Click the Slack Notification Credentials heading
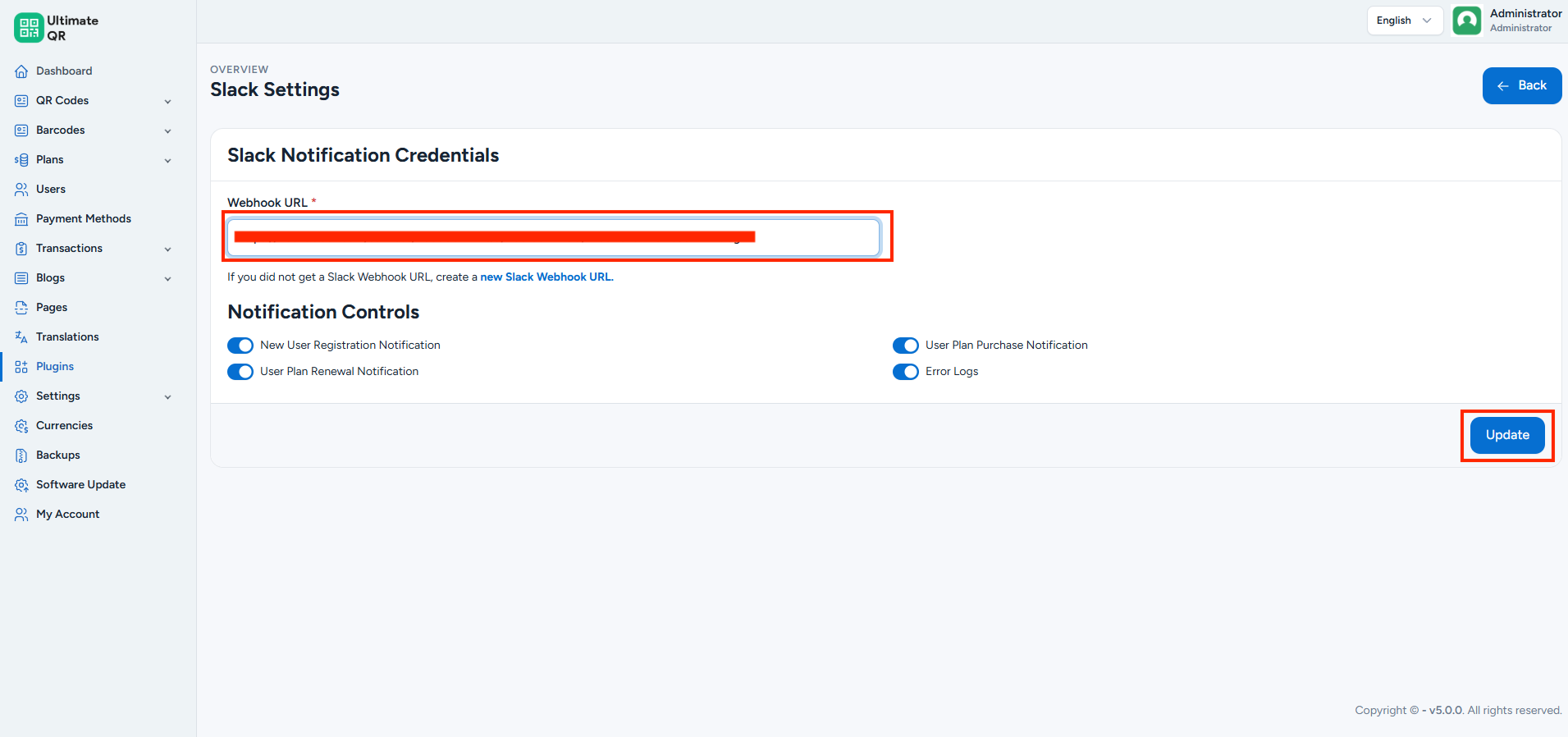This screenshot has height=737, width=1568. [363, 155]
